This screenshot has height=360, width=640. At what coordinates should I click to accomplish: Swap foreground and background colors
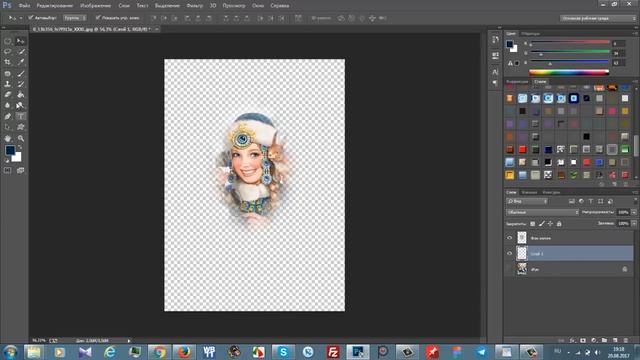(x=19, y=147)
